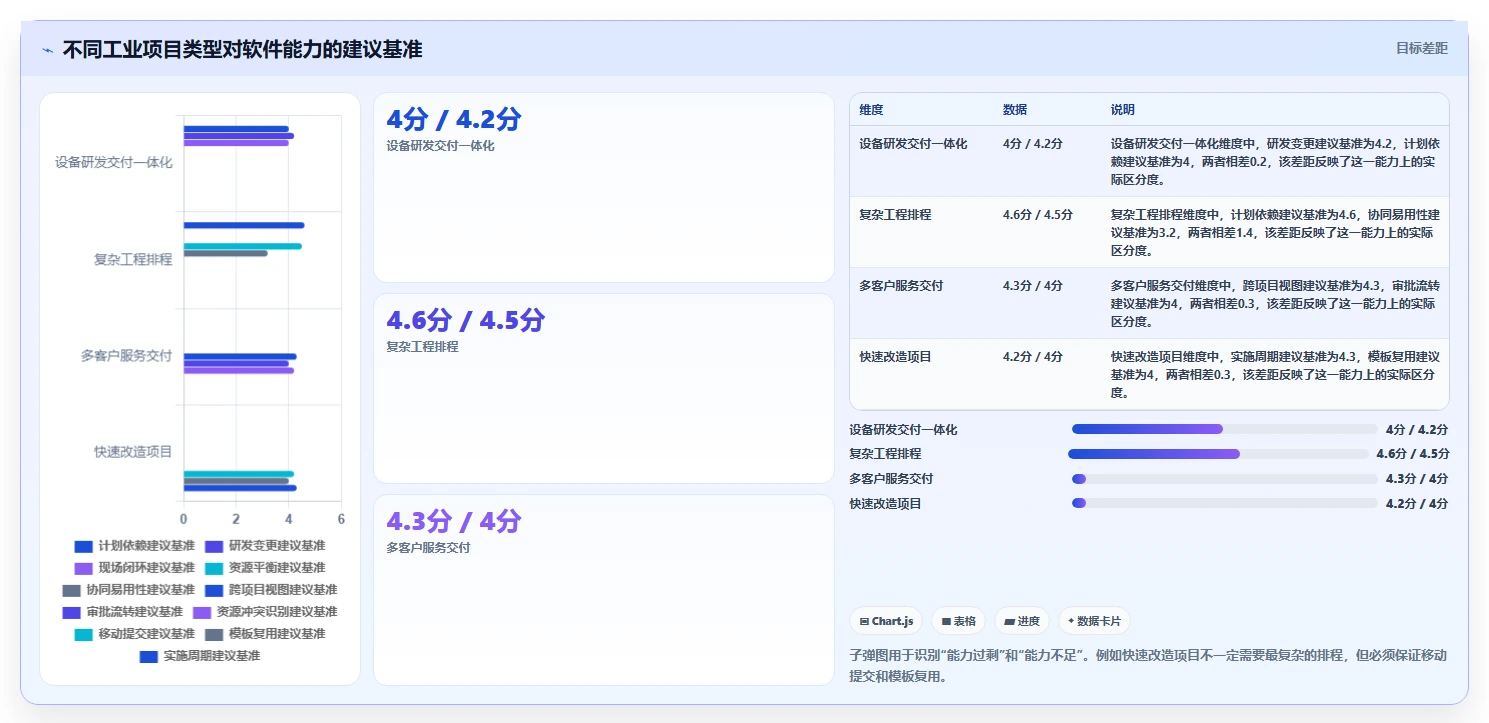This screenshot has height=723, width=1489.
Task: Hide the 资源冲突识别建议基准 dataset via legend
Action: tap(264, 612)
